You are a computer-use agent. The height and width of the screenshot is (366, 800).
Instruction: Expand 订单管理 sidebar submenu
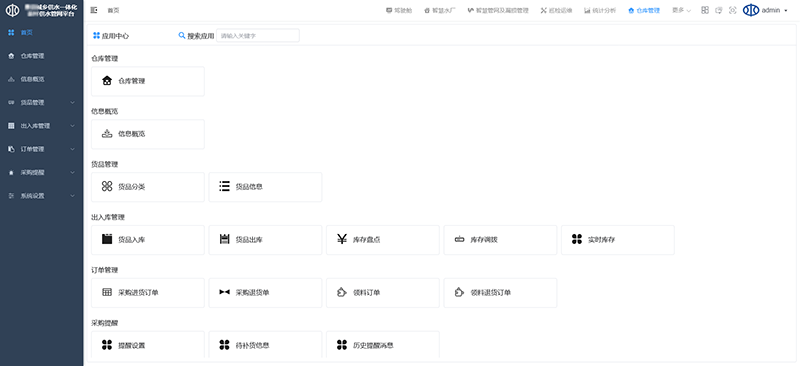[41, 149]
